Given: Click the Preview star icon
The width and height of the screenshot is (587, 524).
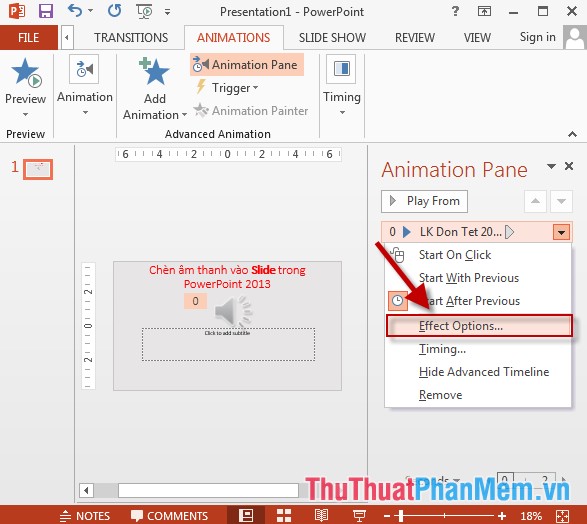Looking at the screenshot, I should 26,73.
